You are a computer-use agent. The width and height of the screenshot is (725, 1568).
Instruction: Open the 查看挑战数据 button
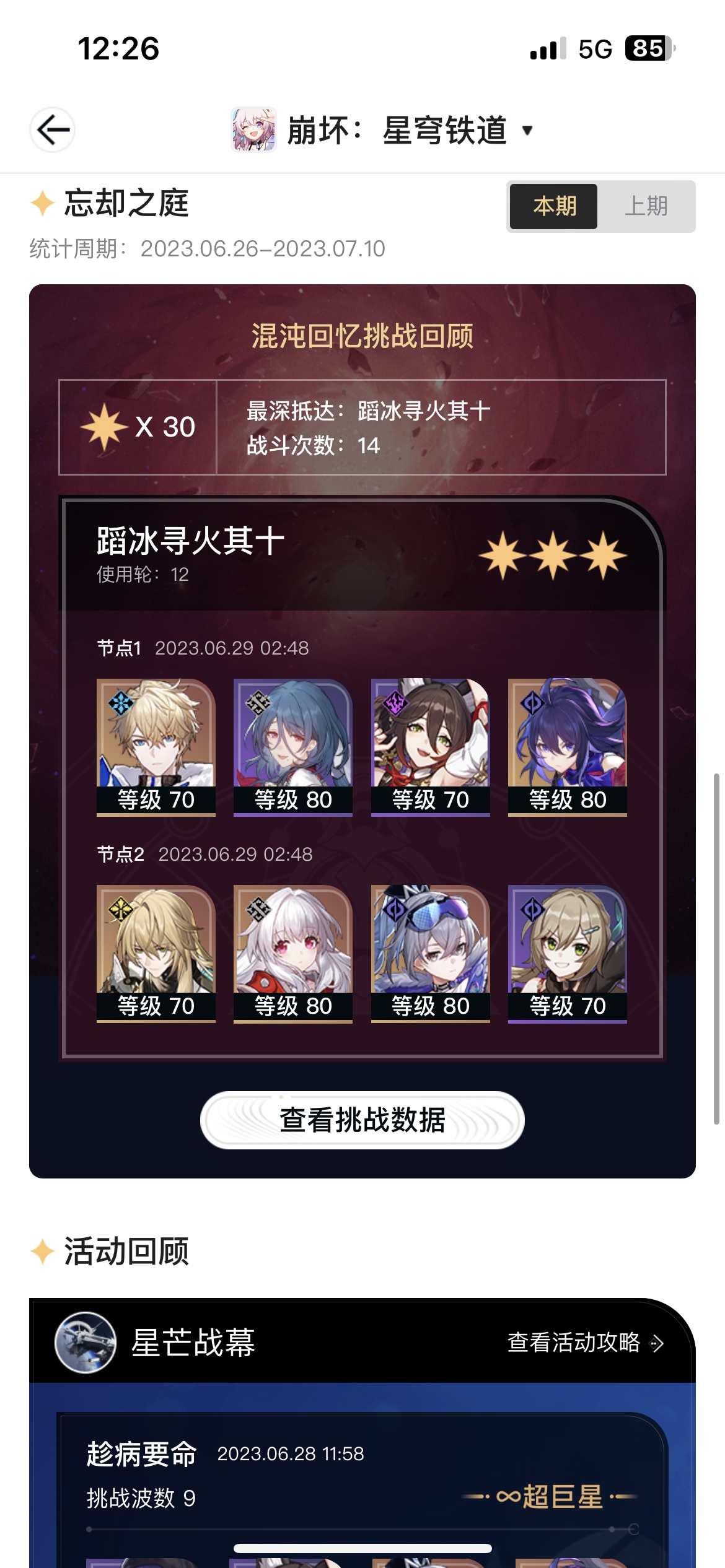pos(362,1120)
